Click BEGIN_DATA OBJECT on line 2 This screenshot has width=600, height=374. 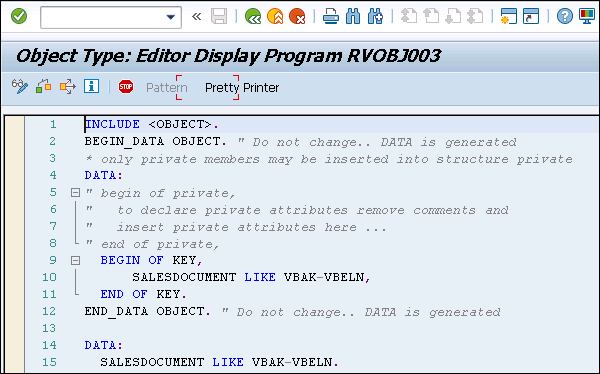tap(152, 141)
